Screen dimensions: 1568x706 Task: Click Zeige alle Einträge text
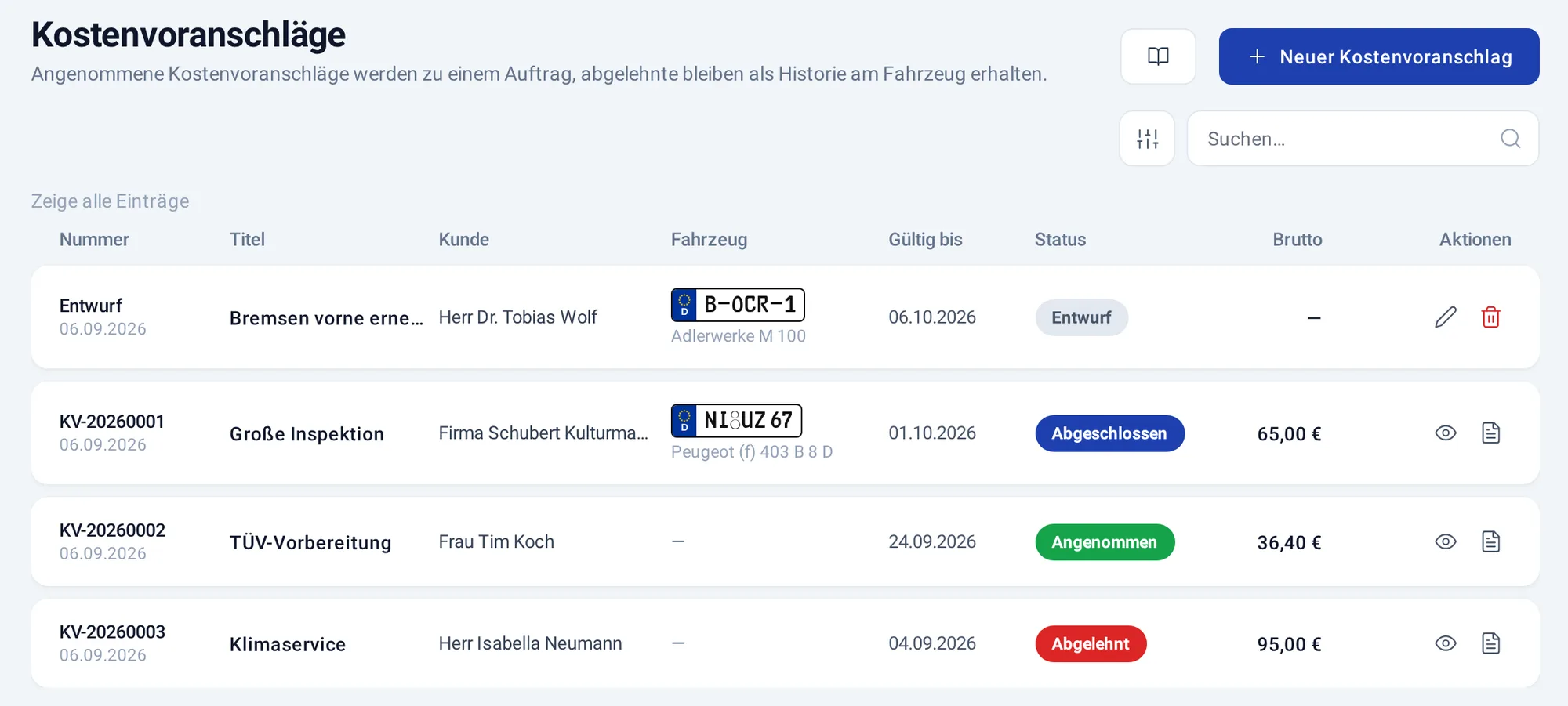pyautogui.click(x=110, y=201)
